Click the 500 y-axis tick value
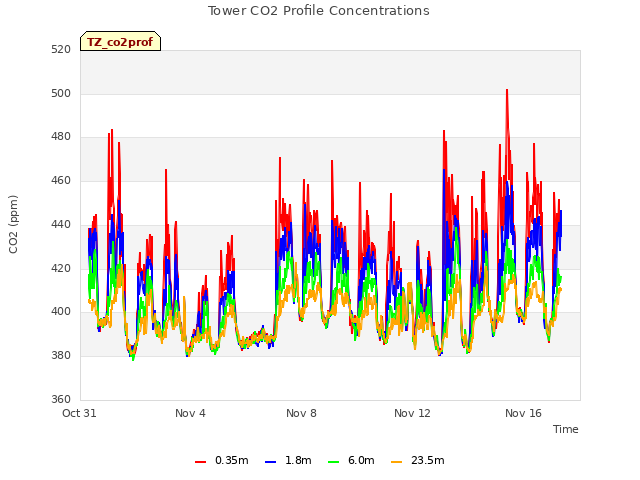This screenshot has width=640, height=480. [61, 93]
